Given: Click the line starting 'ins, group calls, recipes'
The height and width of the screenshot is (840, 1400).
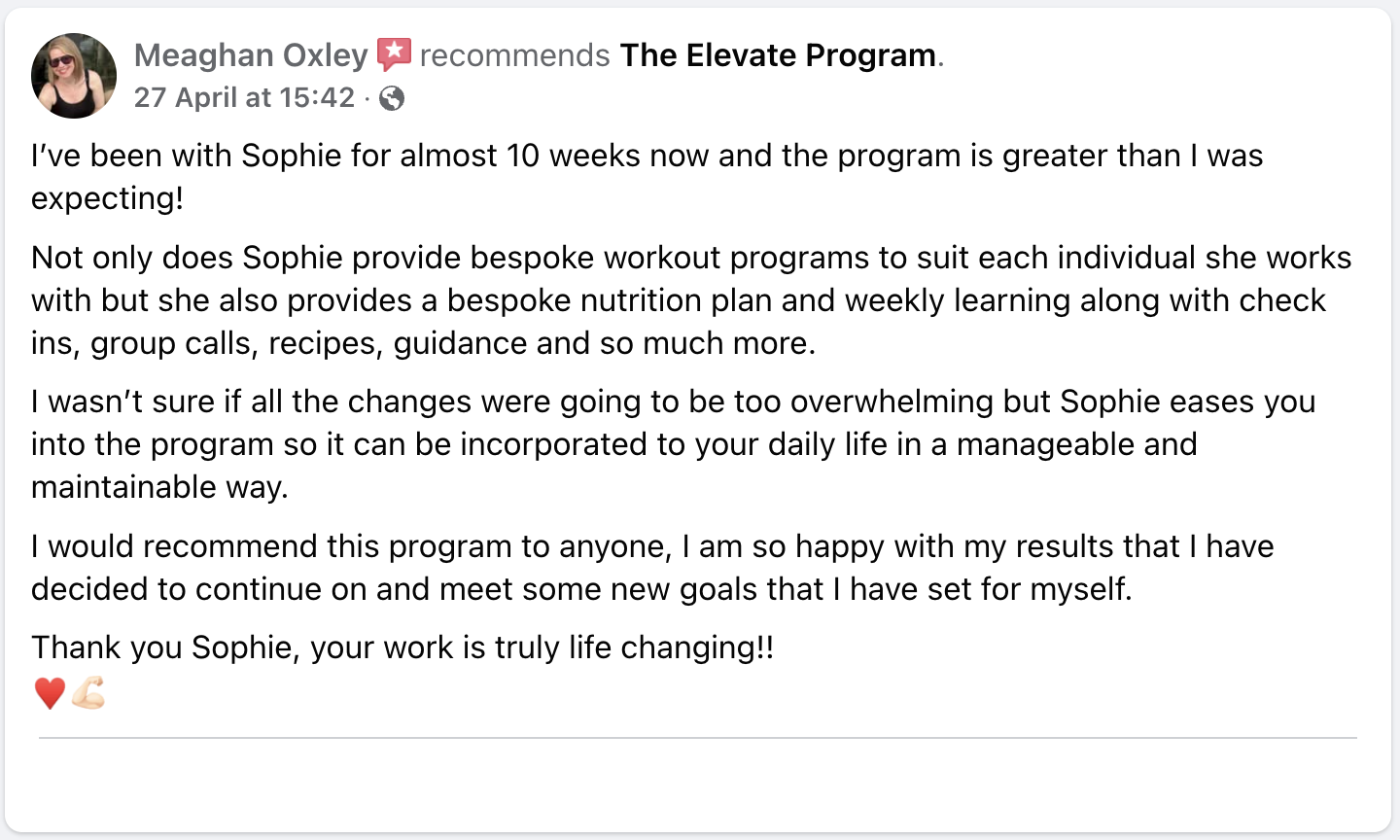Looking at the screenshot, I should (424, 343).
